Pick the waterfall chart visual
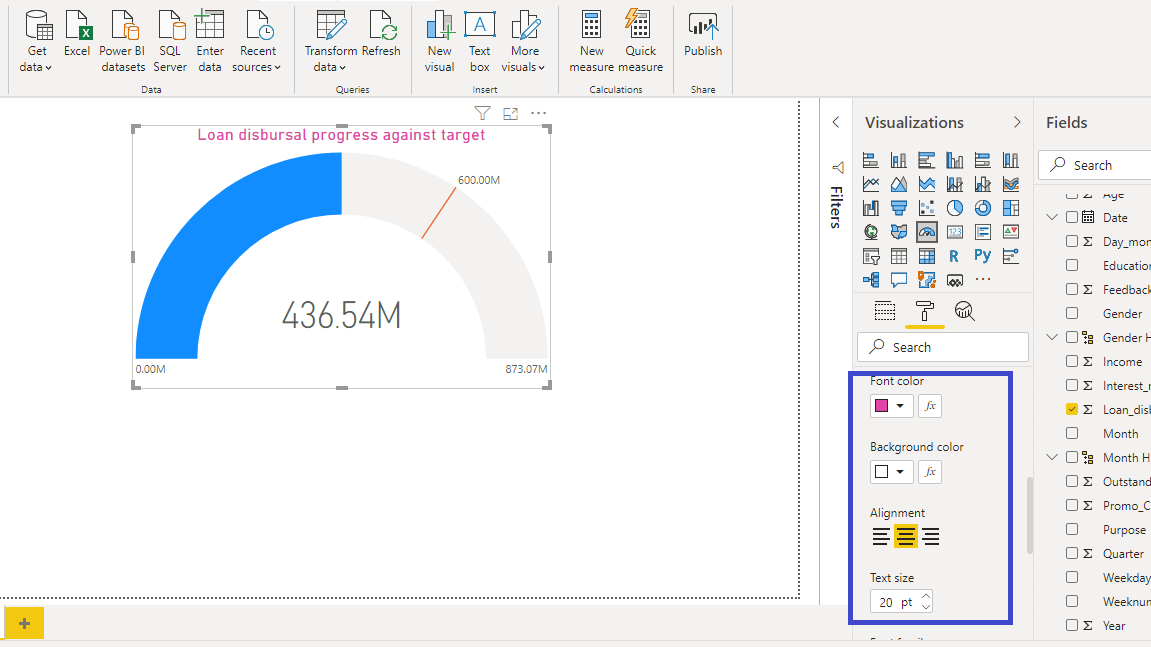Viewport: 1151px width, 647px height. pyautogui.click(x=871, y=209)
